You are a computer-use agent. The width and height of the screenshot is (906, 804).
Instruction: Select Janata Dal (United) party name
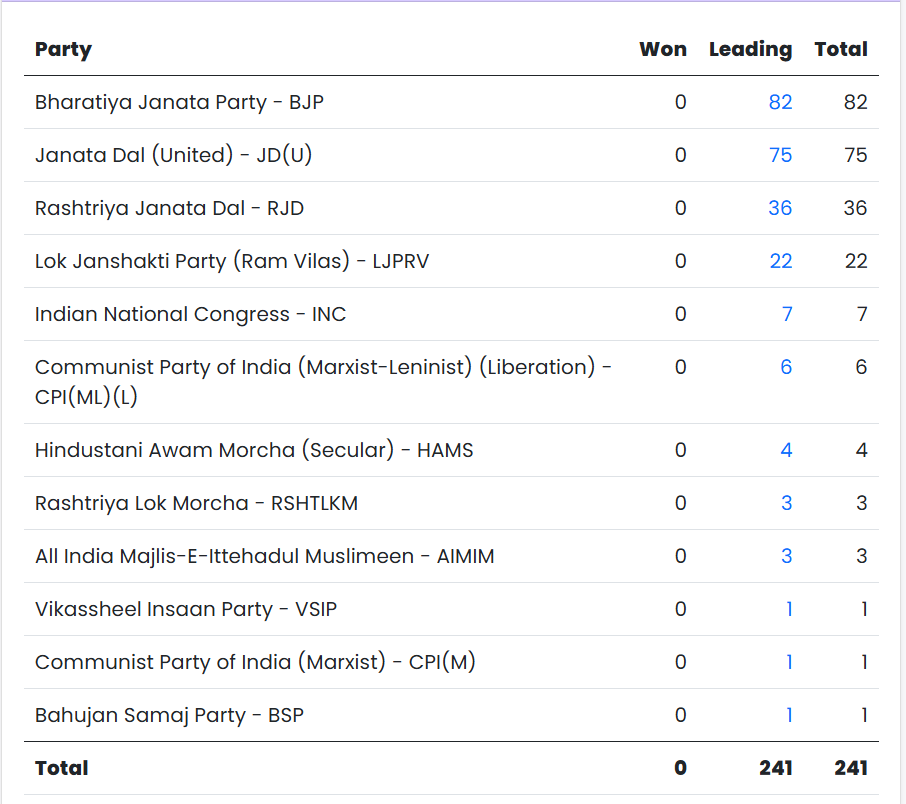click(x=174, y=155)
